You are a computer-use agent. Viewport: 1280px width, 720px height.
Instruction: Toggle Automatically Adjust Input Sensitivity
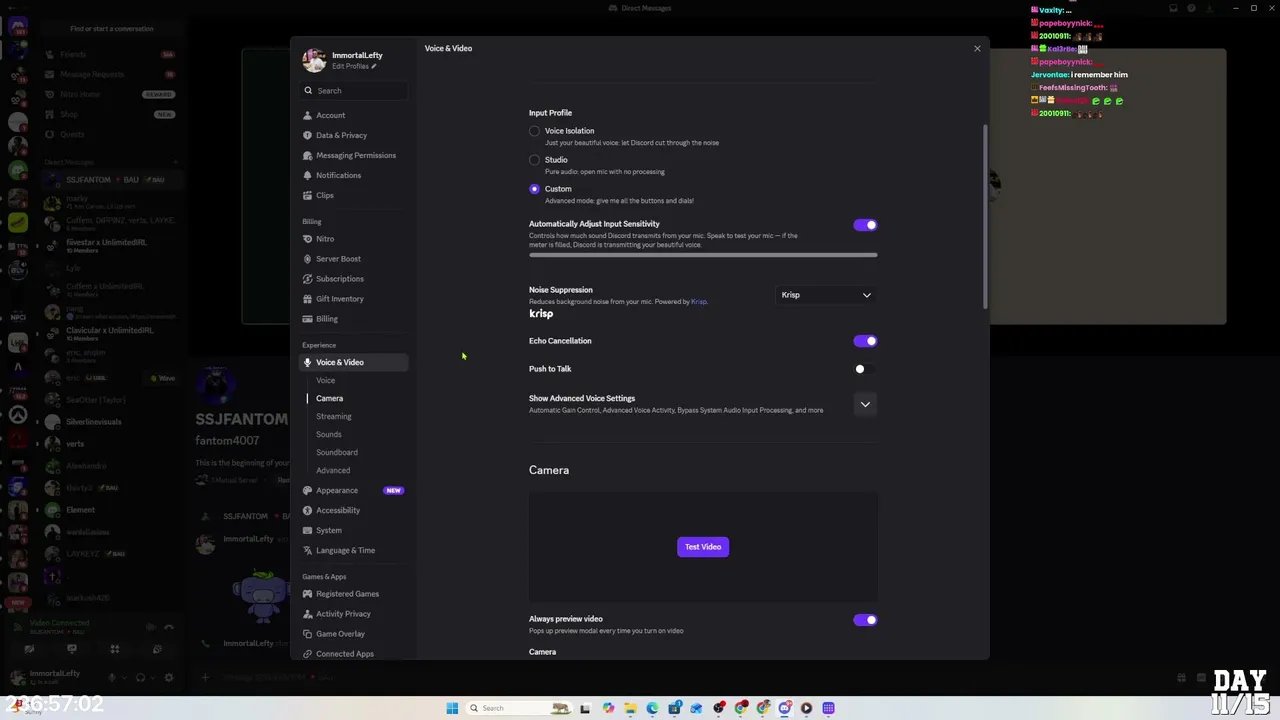click(x=865, y=225)
